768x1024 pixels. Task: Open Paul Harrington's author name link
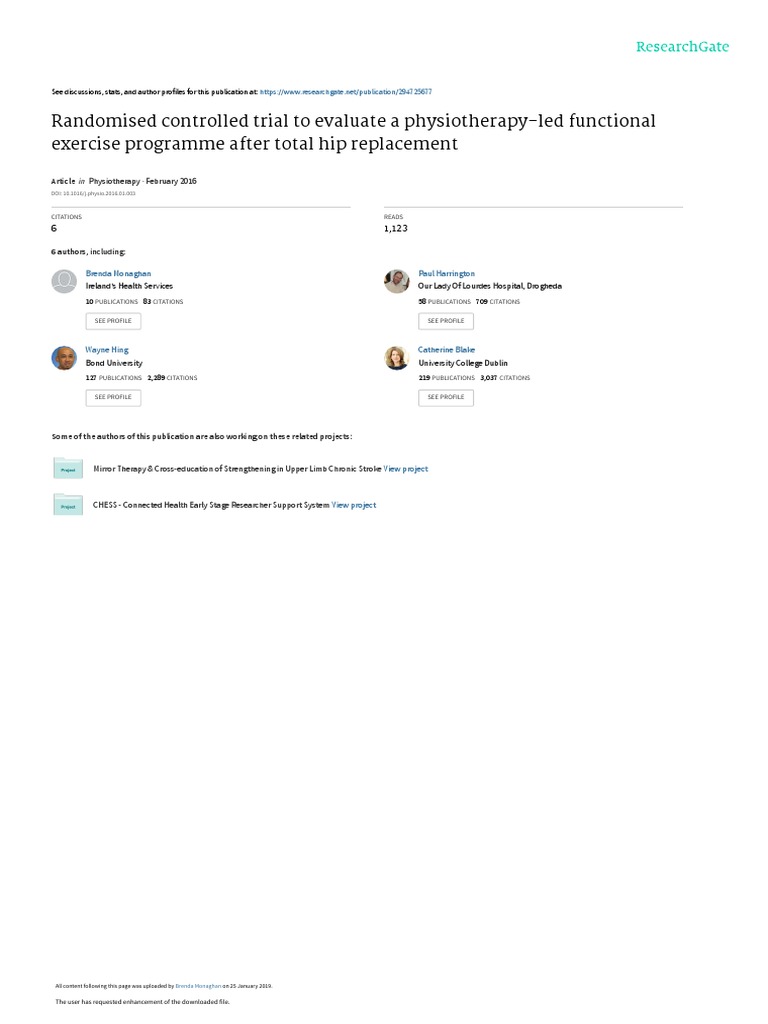pos(446,273)
